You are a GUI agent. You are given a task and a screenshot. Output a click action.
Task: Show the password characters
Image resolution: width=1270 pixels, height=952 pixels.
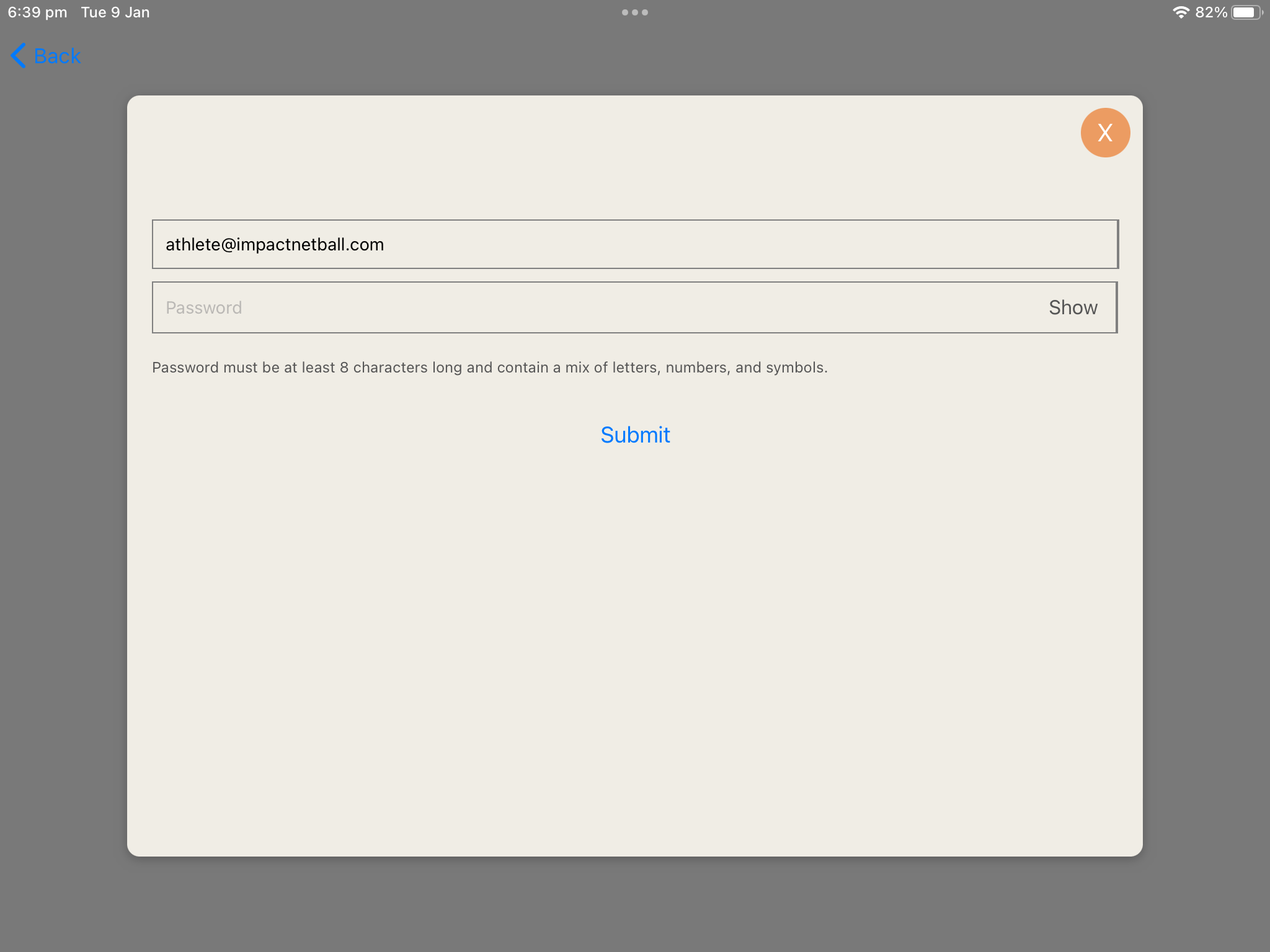click(1072, 307)
